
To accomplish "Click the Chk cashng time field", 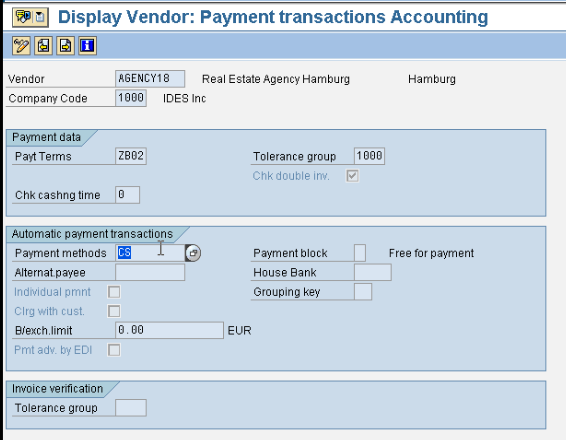I will pyautogui.click(x=127, y=195).
